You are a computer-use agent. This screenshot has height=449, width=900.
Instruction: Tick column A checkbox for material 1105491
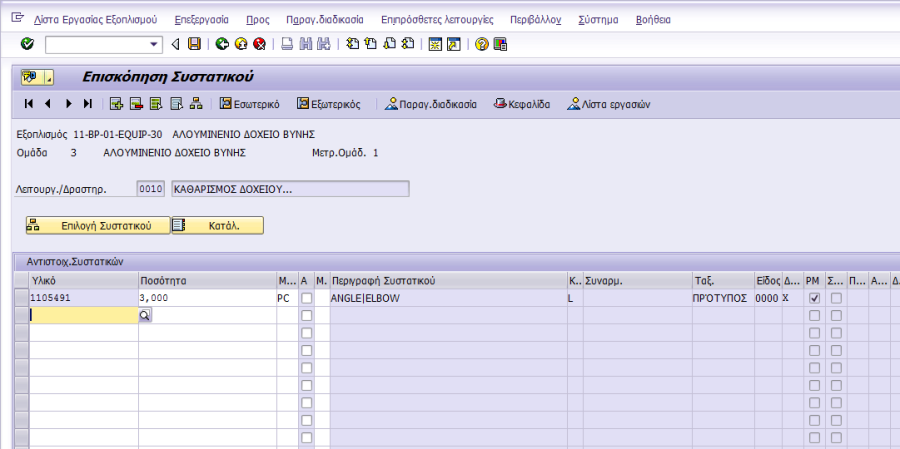[306, 298]
